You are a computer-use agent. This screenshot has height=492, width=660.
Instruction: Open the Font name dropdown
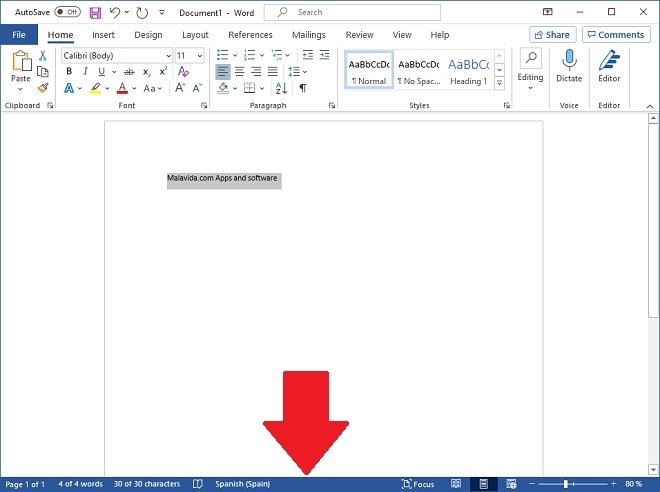tap(168, 56)
